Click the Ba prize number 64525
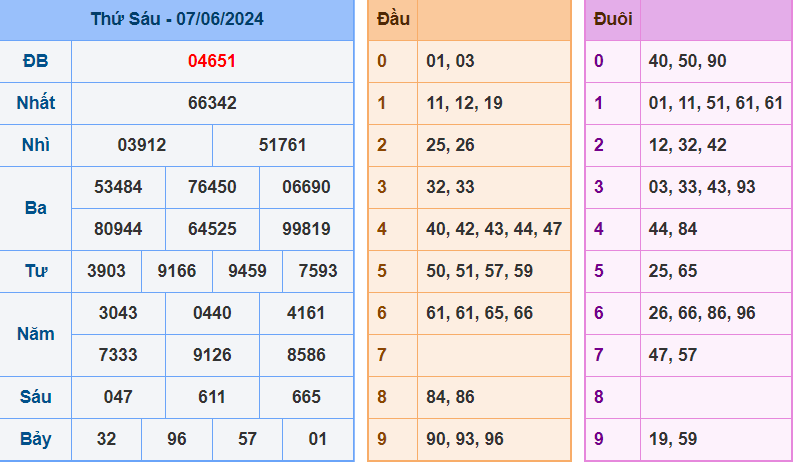 [212, 229]
